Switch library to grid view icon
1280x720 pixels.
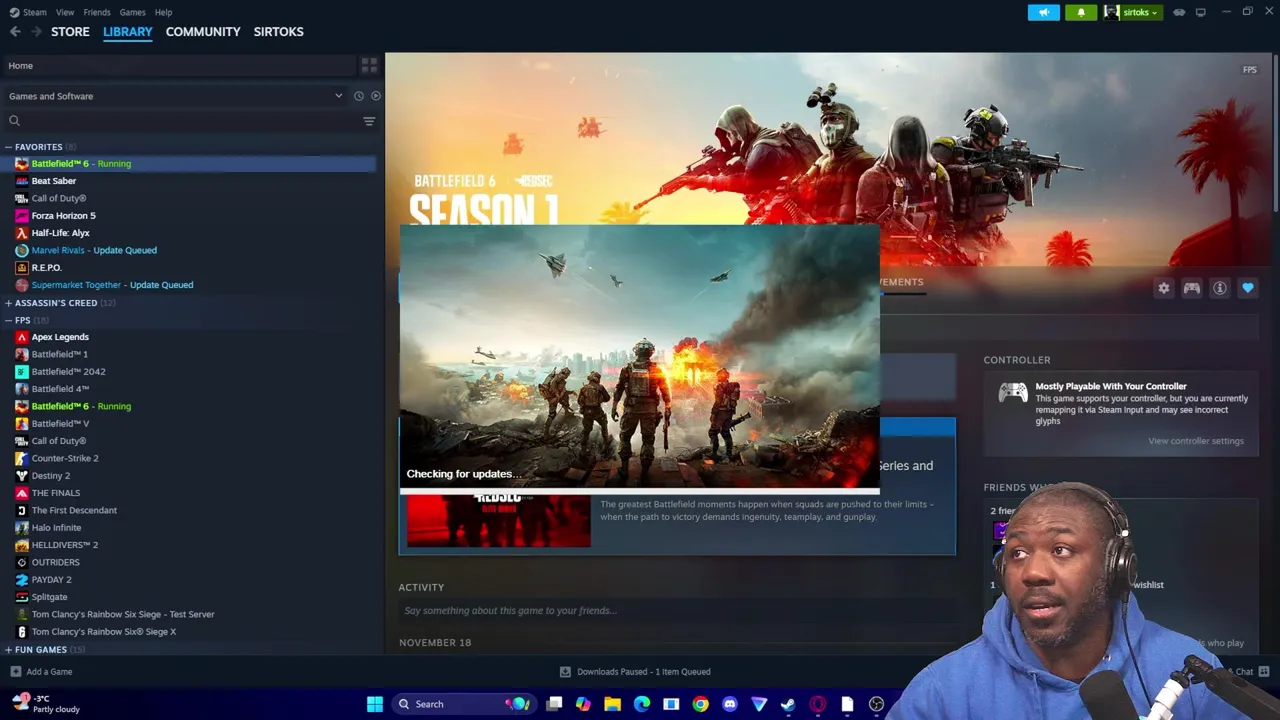click(x=369, y=66)
